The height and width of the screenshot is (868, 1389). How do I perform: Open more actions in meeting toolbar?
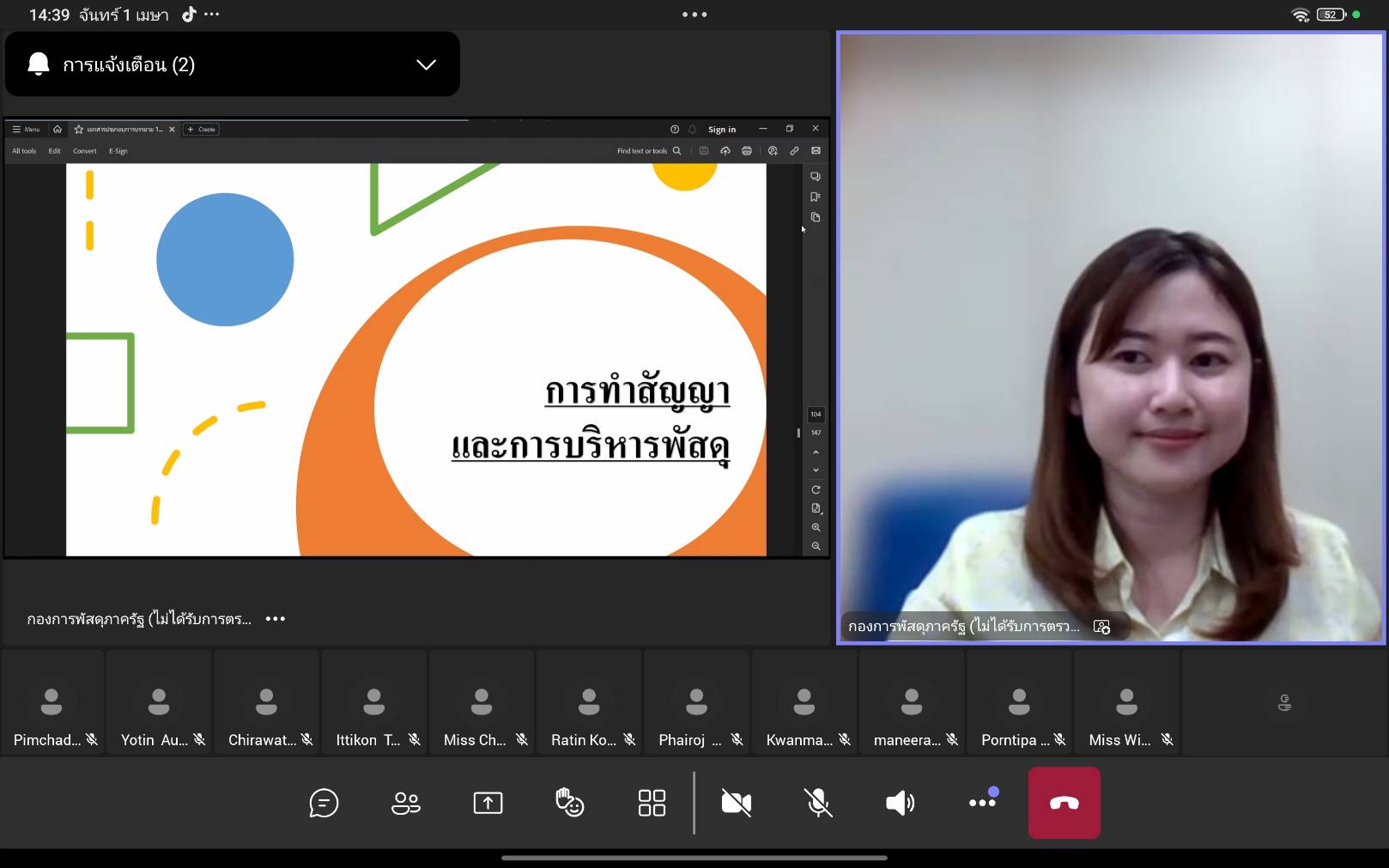[982, 803]
